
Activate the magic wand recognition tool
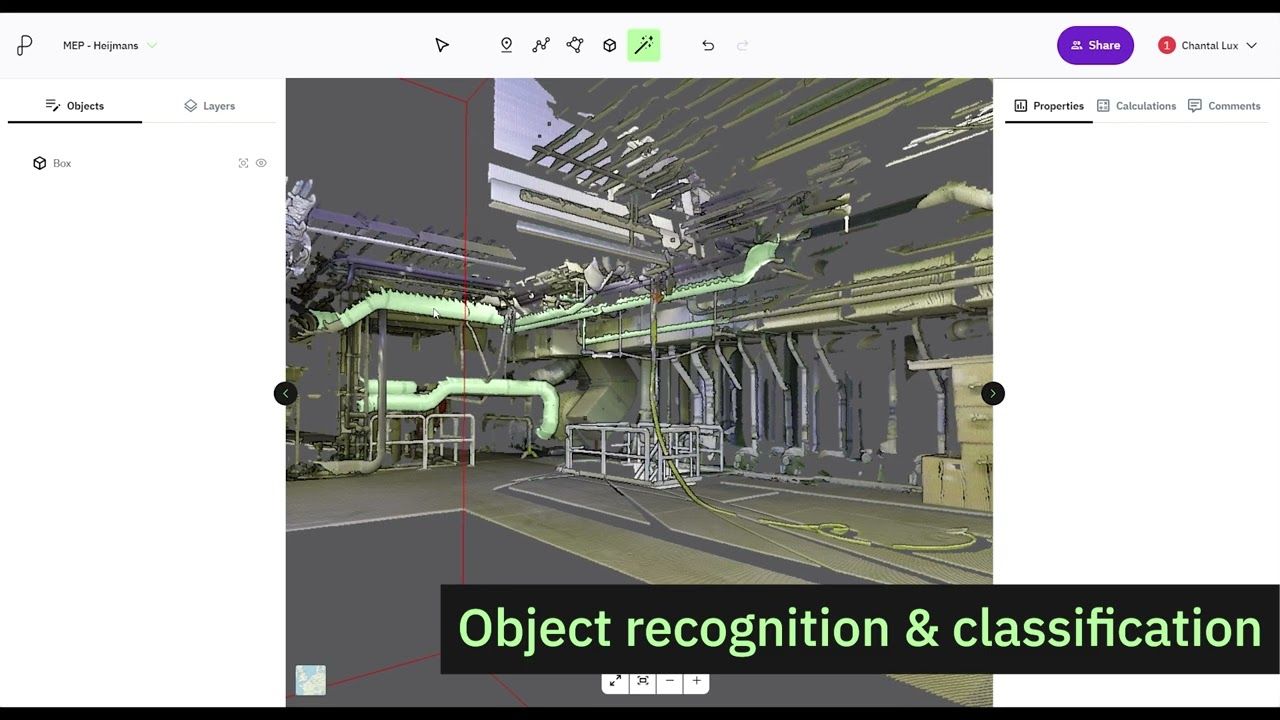tap(644, 45)
